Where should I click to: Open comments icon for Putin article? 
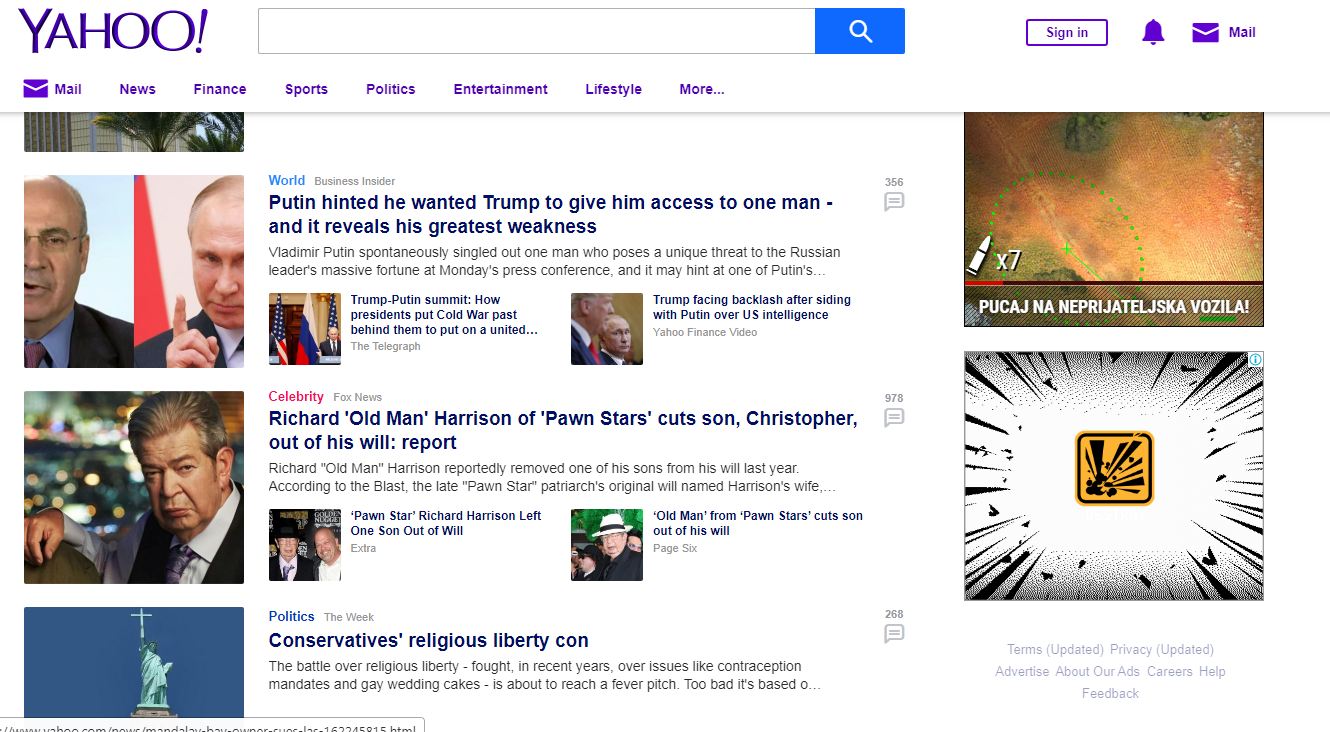(894, 202)
